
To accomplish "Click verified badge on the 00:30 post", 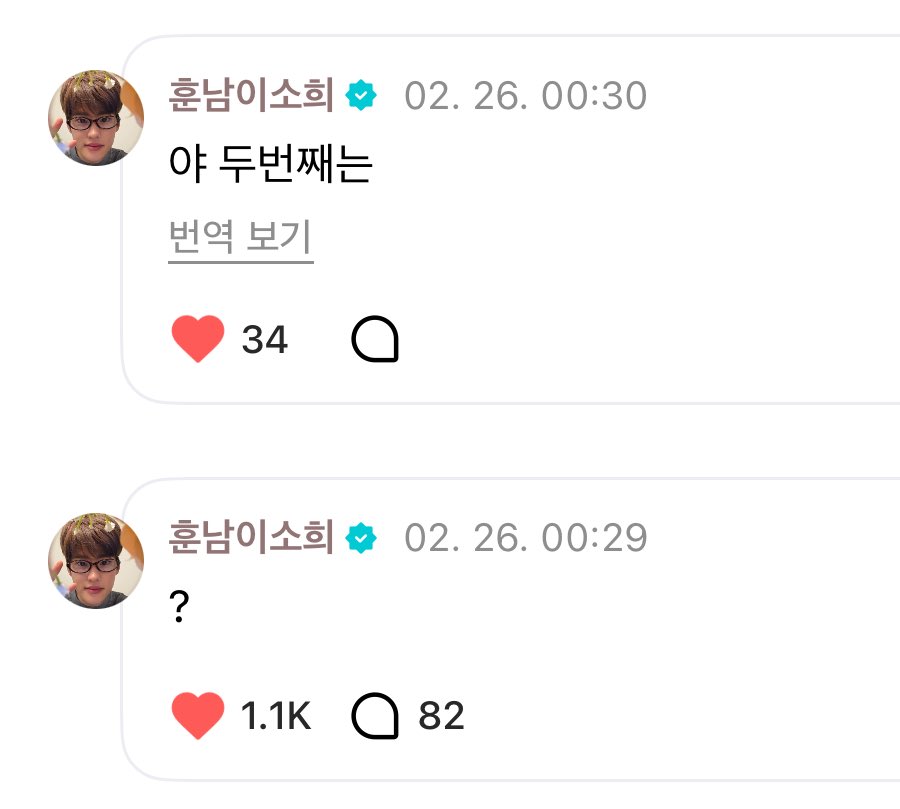I will (361, 96).
